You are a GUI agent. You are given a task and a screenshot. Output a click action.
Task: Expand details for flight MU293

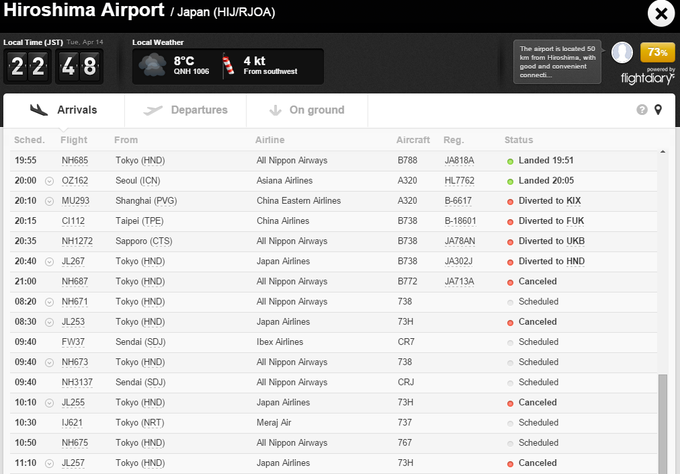click(x=49, y=201)
